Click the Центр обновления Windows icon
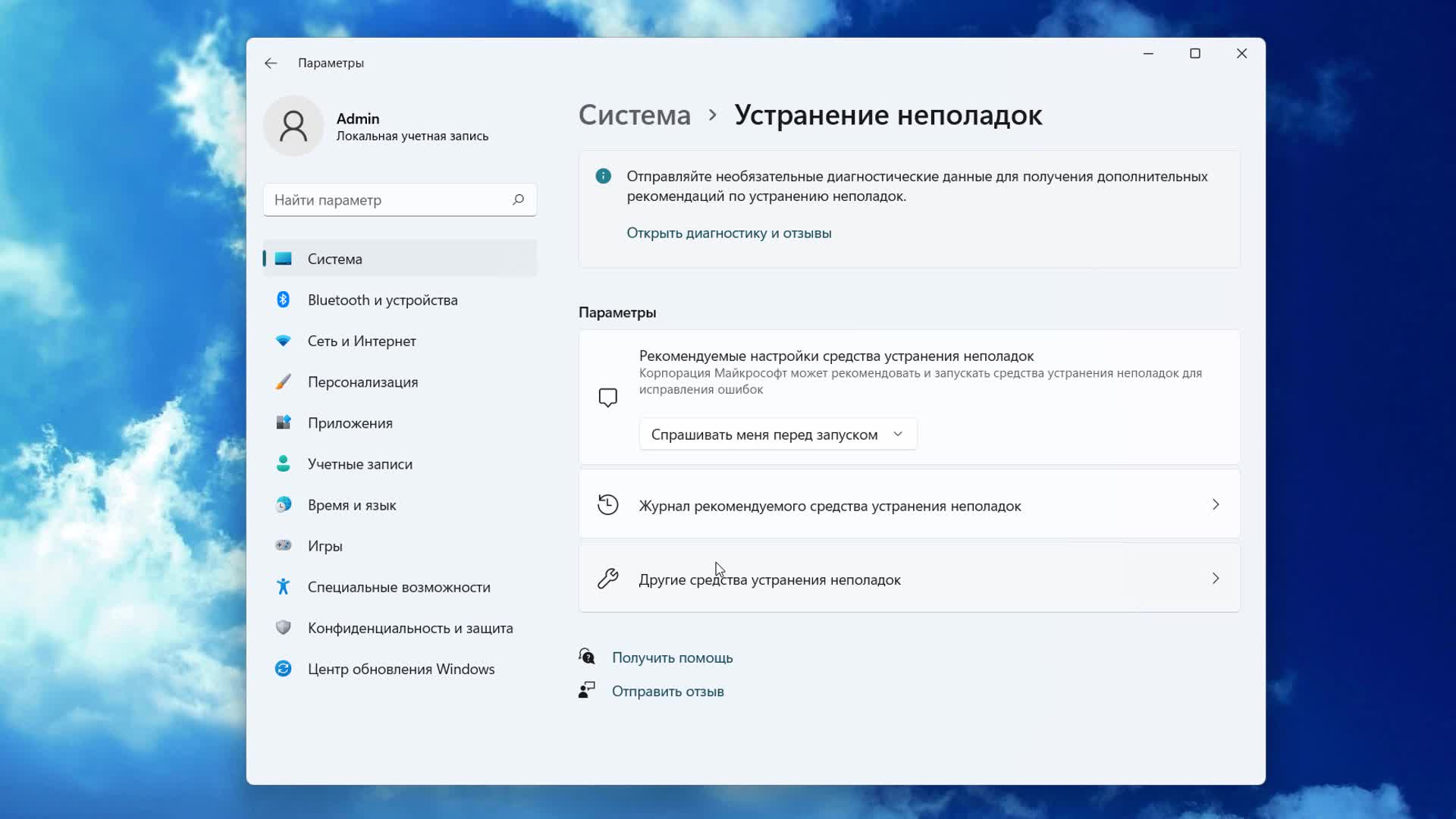The width and height of the screenshot is (1456, 819). point(283,668)
